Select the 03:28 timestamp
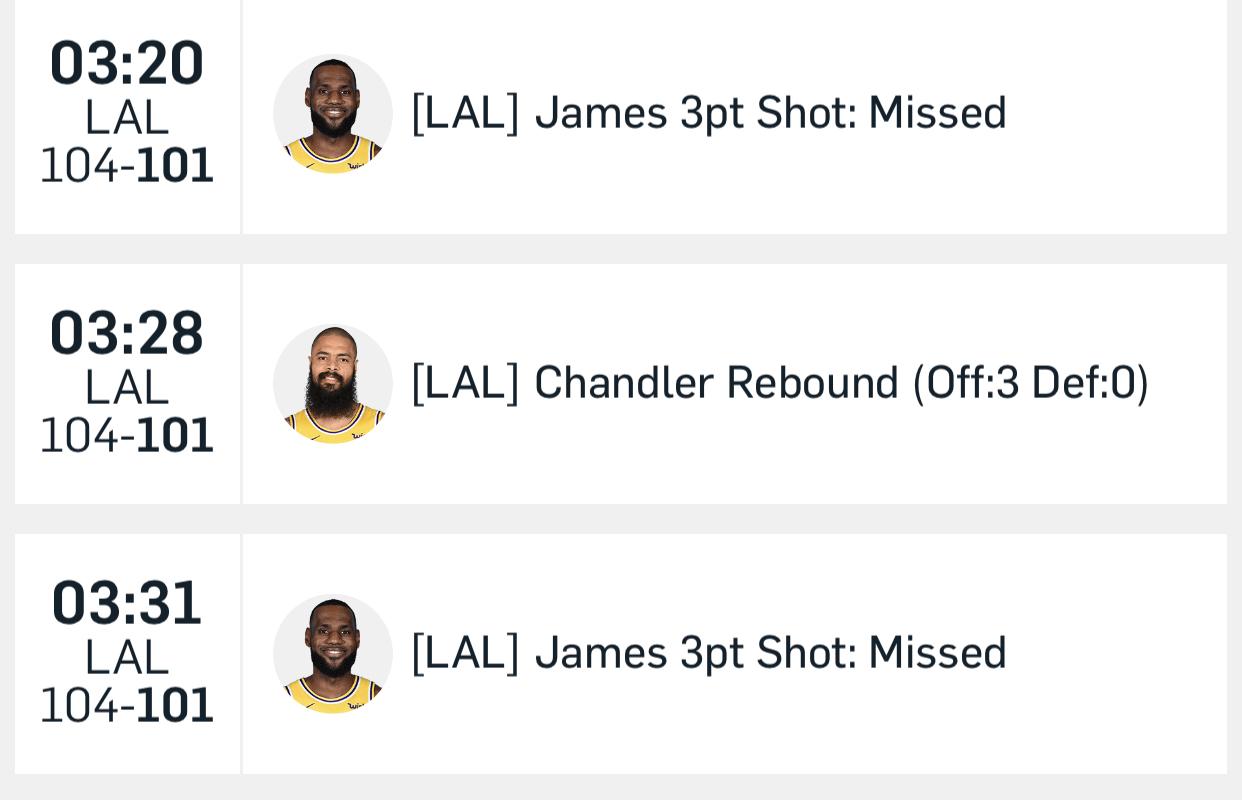This screenshot has height=800, width=1242. 127,333
